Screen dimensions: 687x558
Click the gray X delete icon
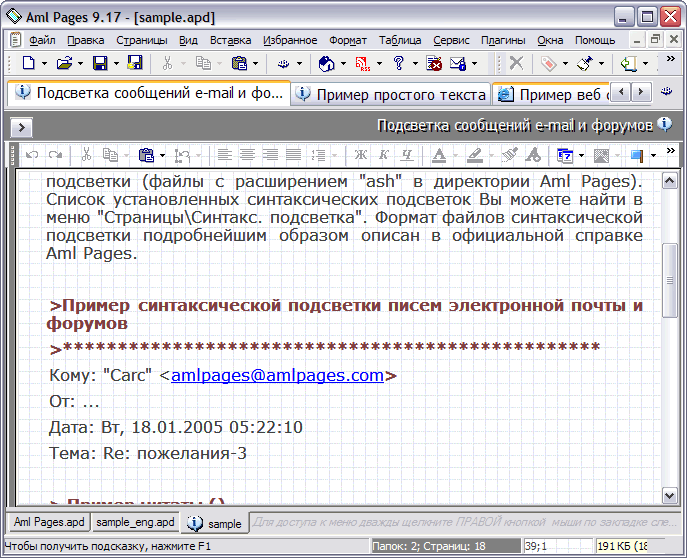pyautogui.click(x=517, y=63)
